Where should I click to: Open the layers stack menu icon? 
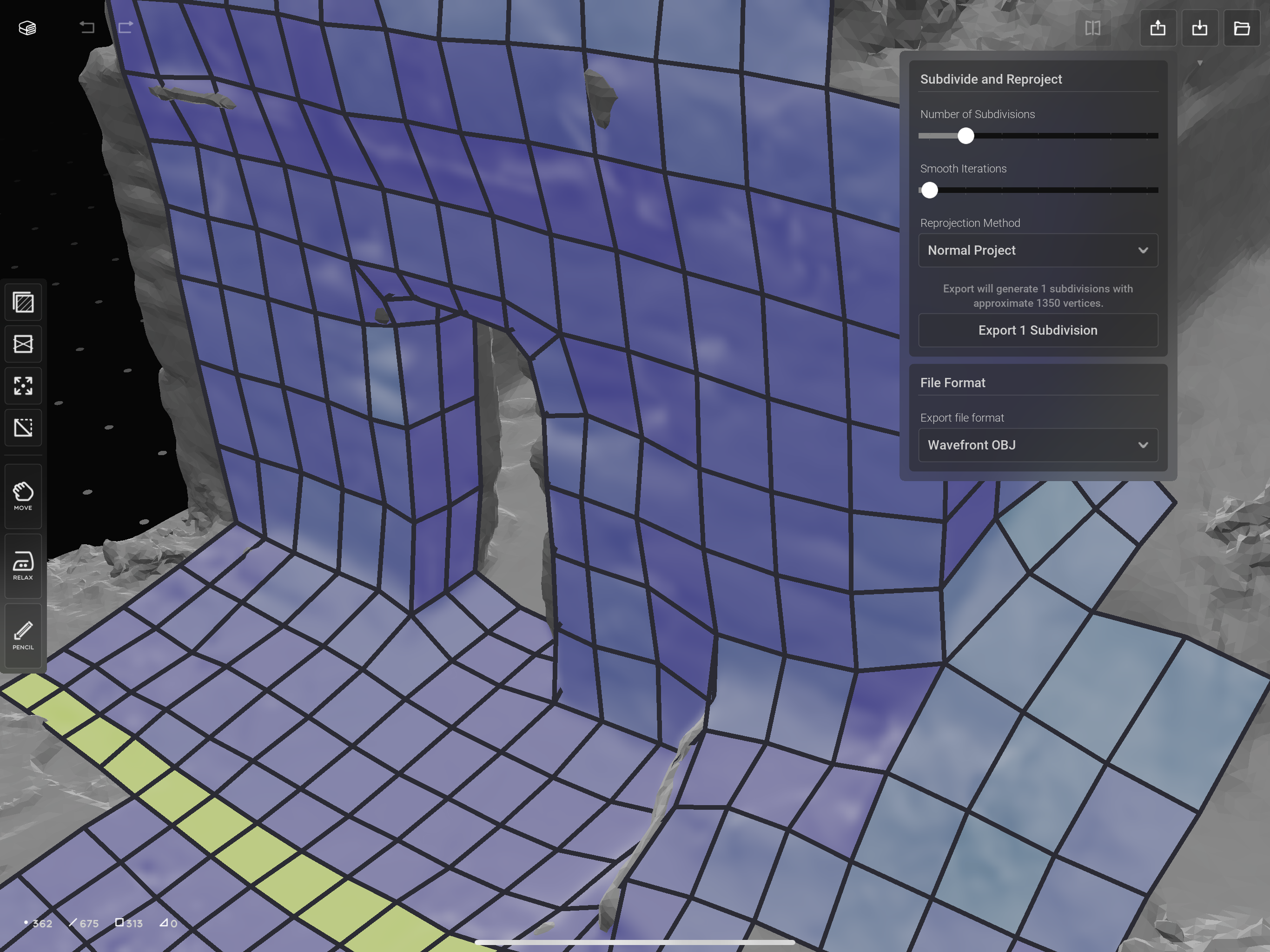27,27
